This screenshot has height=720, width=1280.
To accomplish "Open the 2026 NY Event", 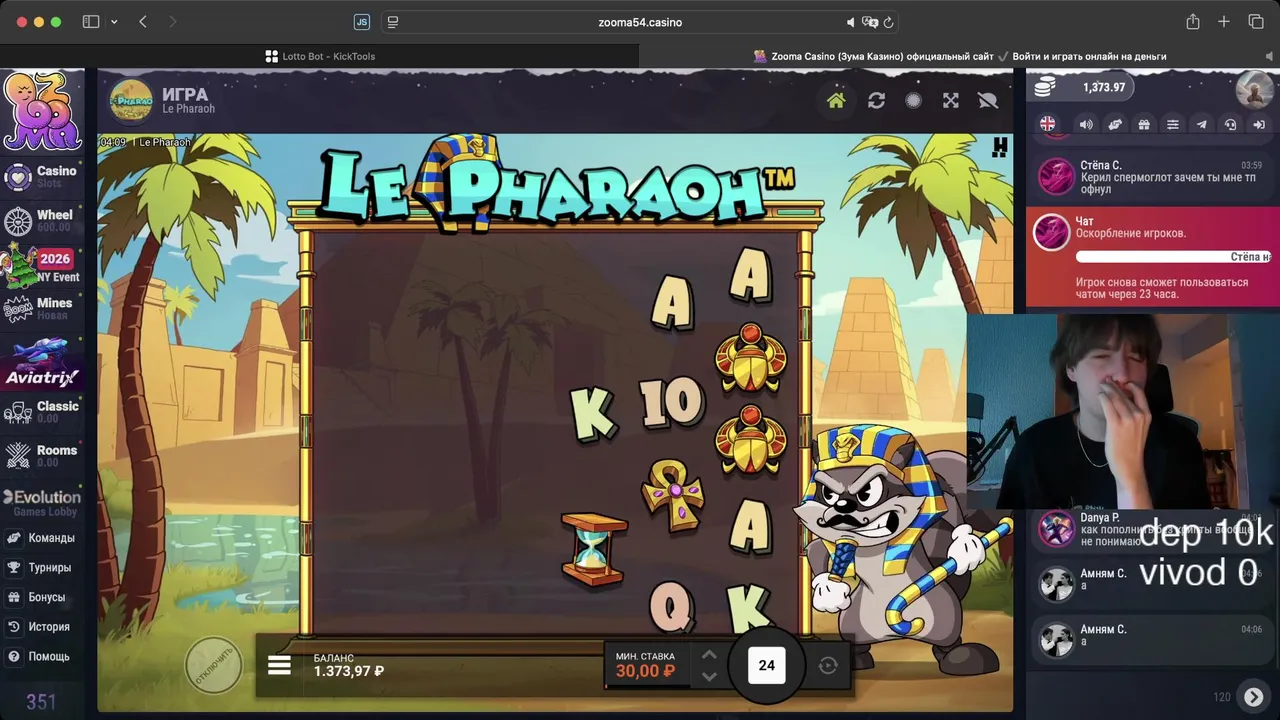I will coord(42,266).
